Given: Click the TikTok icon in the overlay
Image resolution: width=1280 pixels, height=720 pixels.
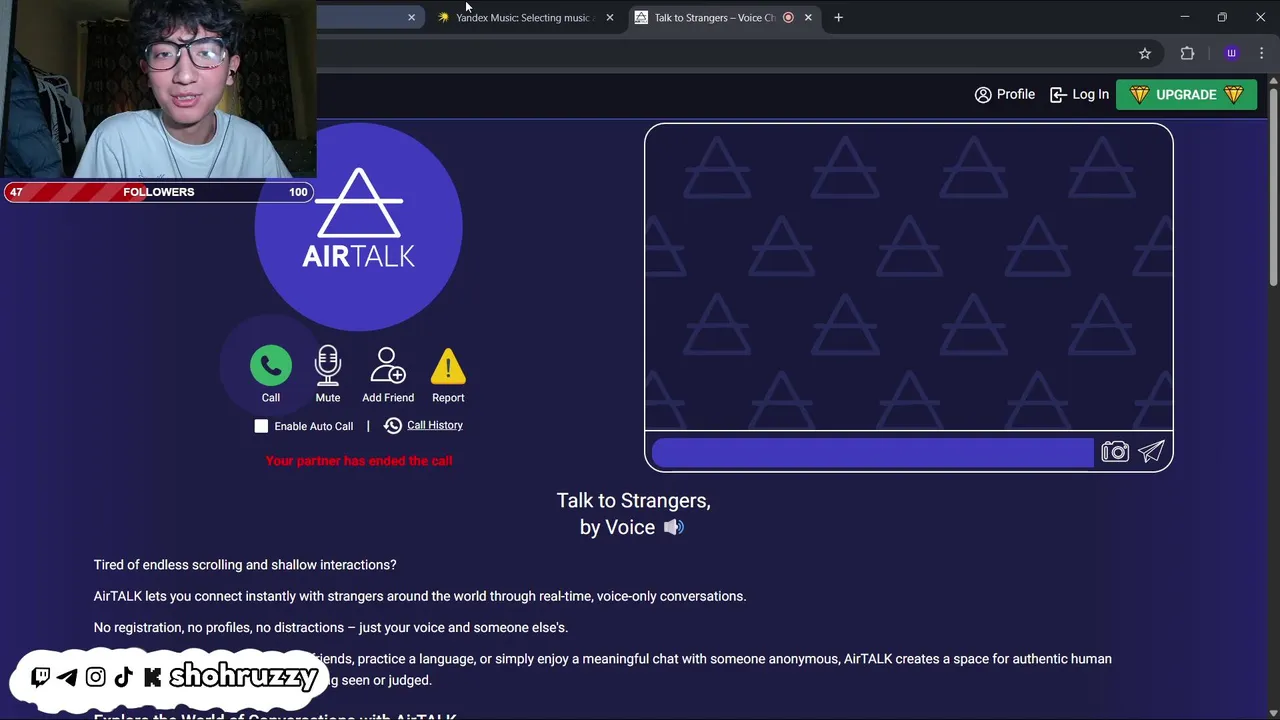Looking at the screenshot, I should tap(124, 677).
